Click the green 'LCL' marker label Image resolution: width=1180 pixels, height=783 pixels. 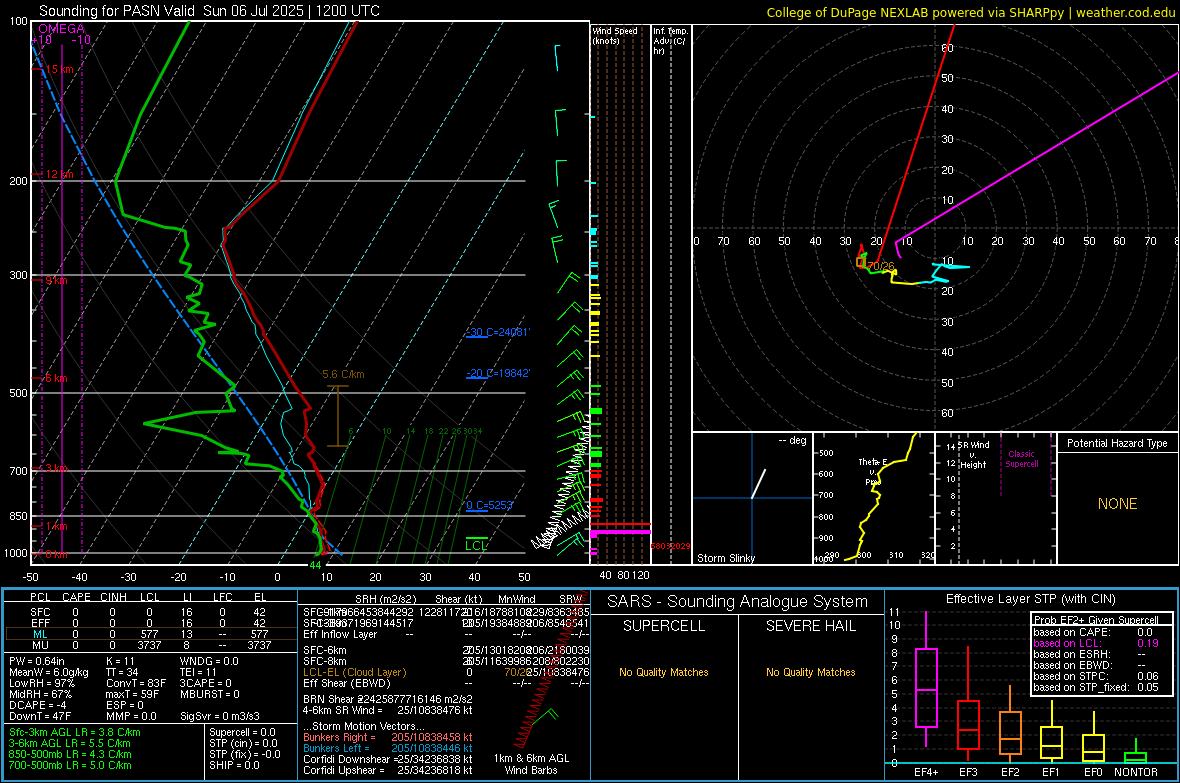click(x=476, y=545)
